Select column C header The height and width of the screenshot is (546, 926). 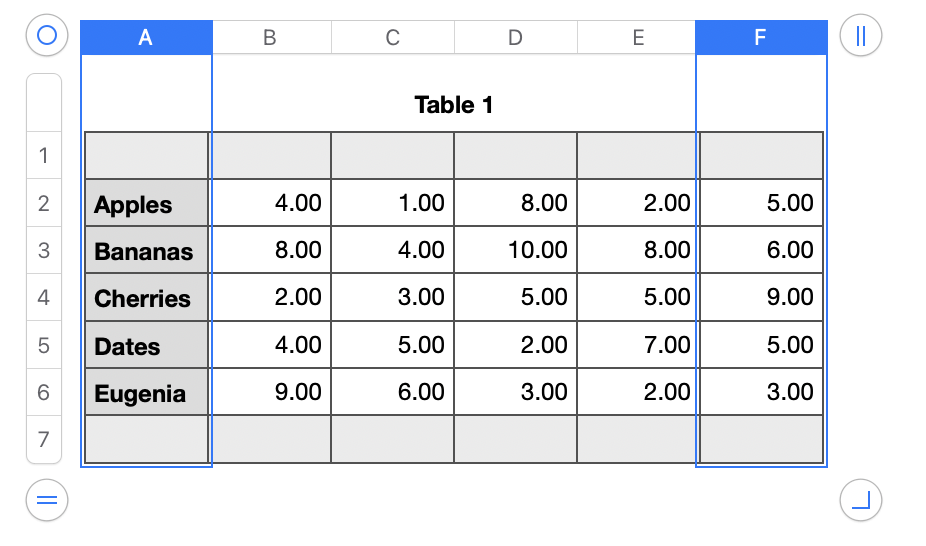click(392, 38)
